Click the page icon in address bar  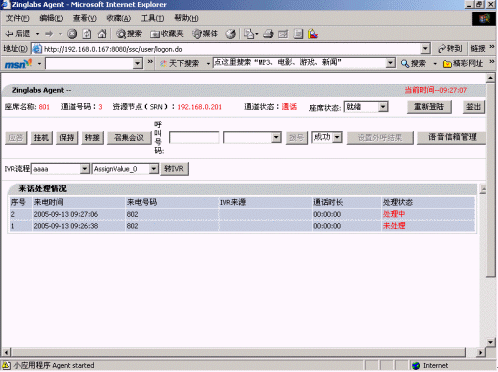[x=37, y=49]
